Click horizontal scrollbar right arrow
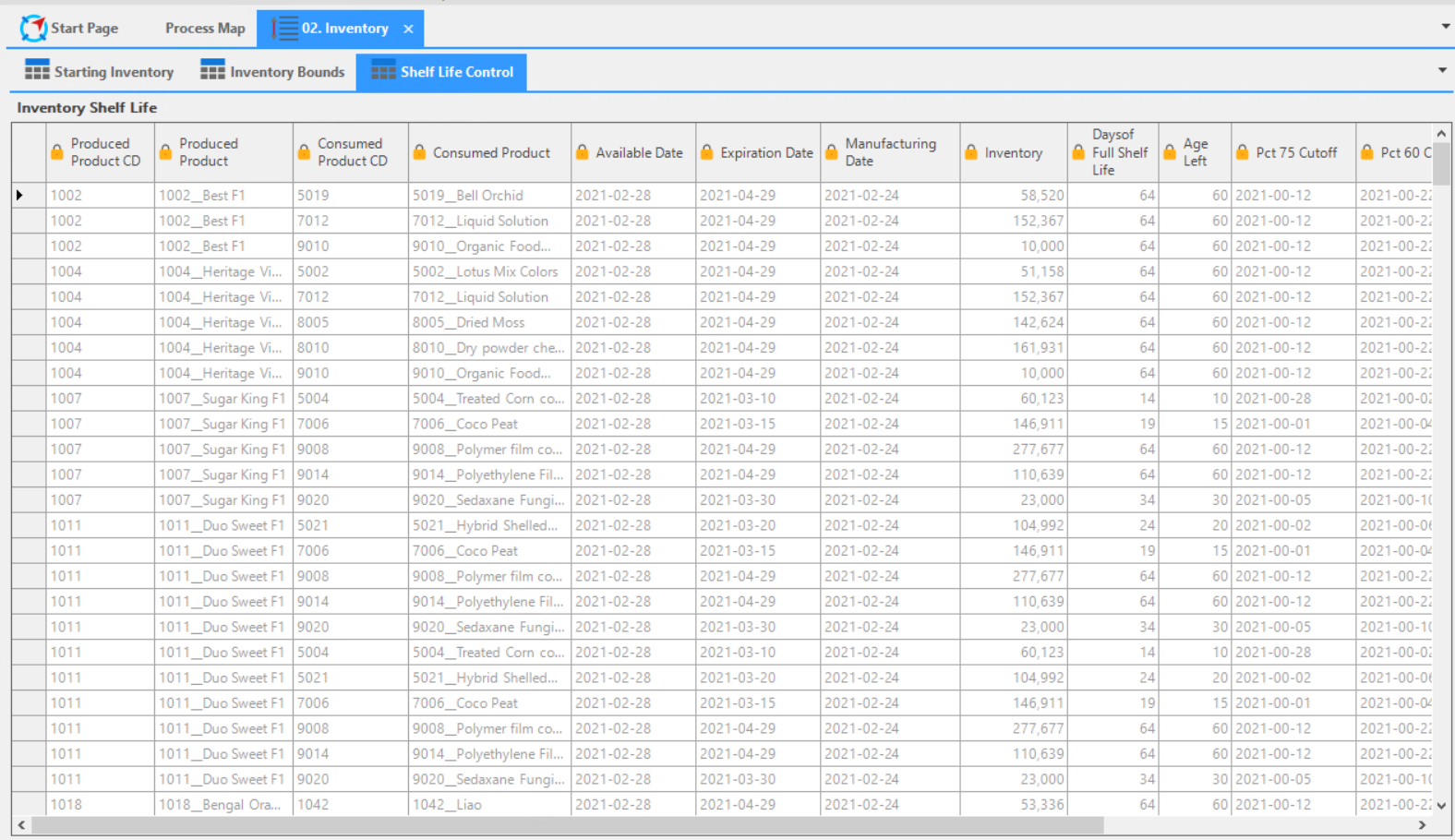Viewport: 1455px width, 840px height. click(1423, 825)
